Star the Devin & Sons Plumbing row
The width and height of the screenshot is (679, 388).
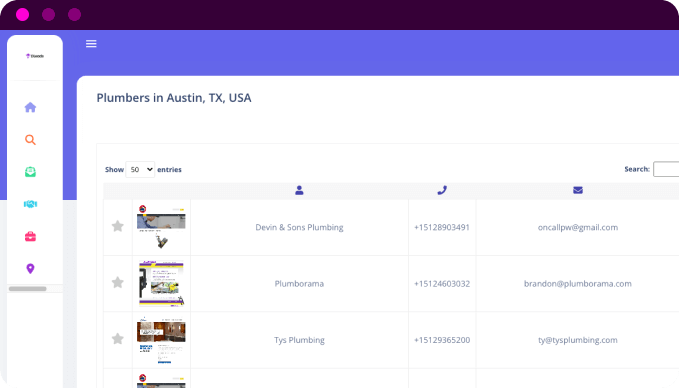(x=118, y=226)
